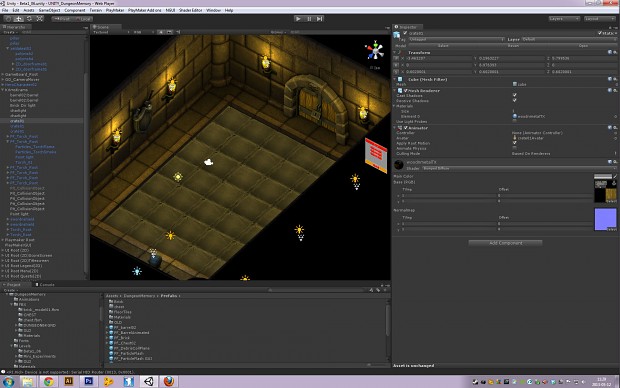Viewport: 620px width, 388px height.
Task: Click the Step frame button
Action: pyautogui.click(x=319, y=19)
